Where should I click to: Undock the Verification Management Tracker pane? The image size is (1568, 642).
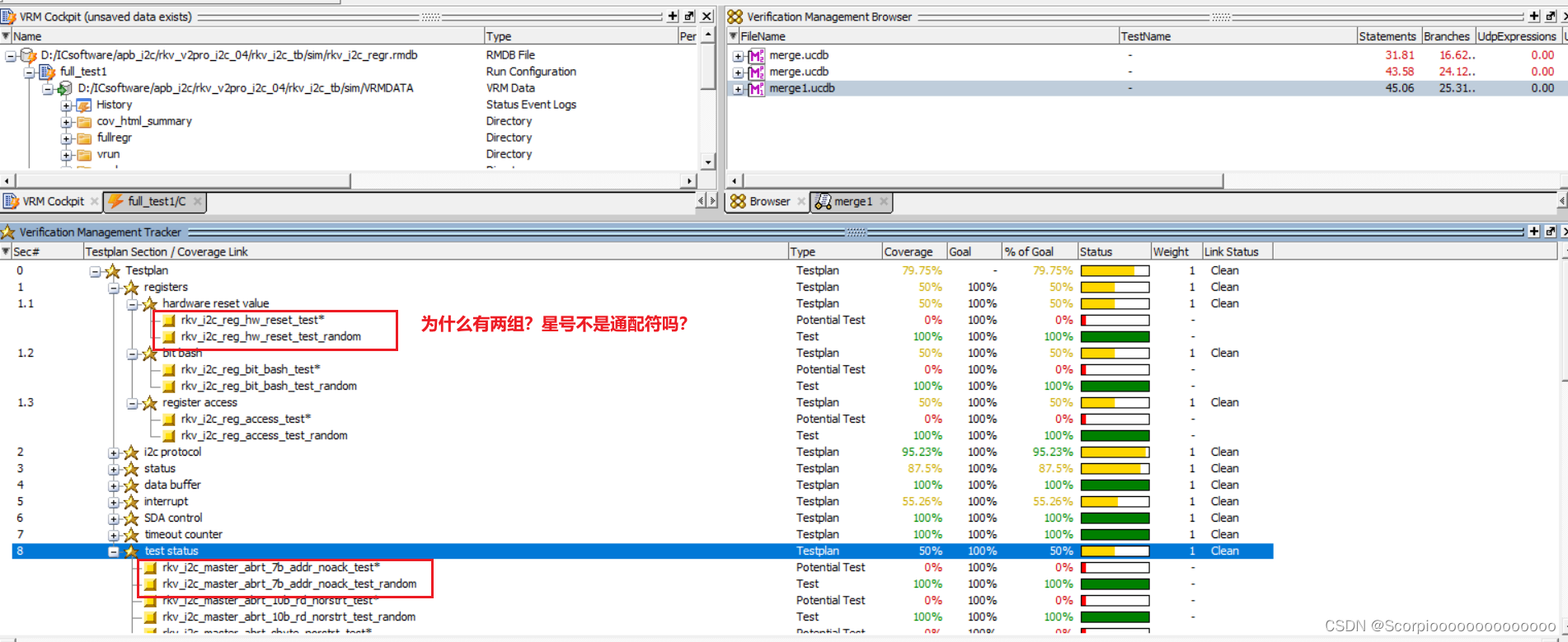pos(1551,232)
